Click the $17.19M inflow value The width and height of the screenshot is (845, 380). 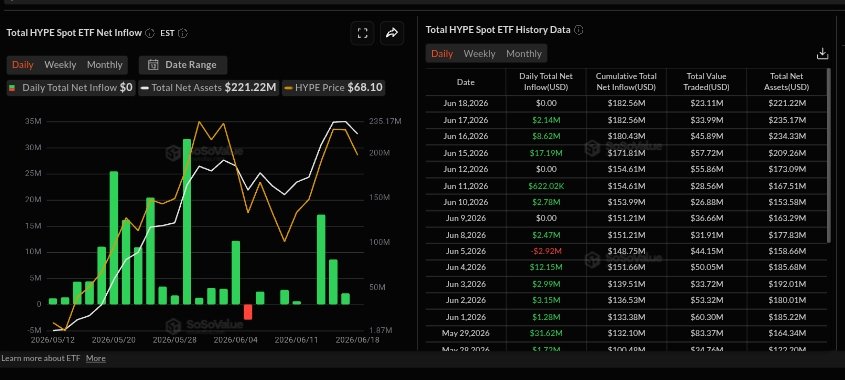pos(546,153)
